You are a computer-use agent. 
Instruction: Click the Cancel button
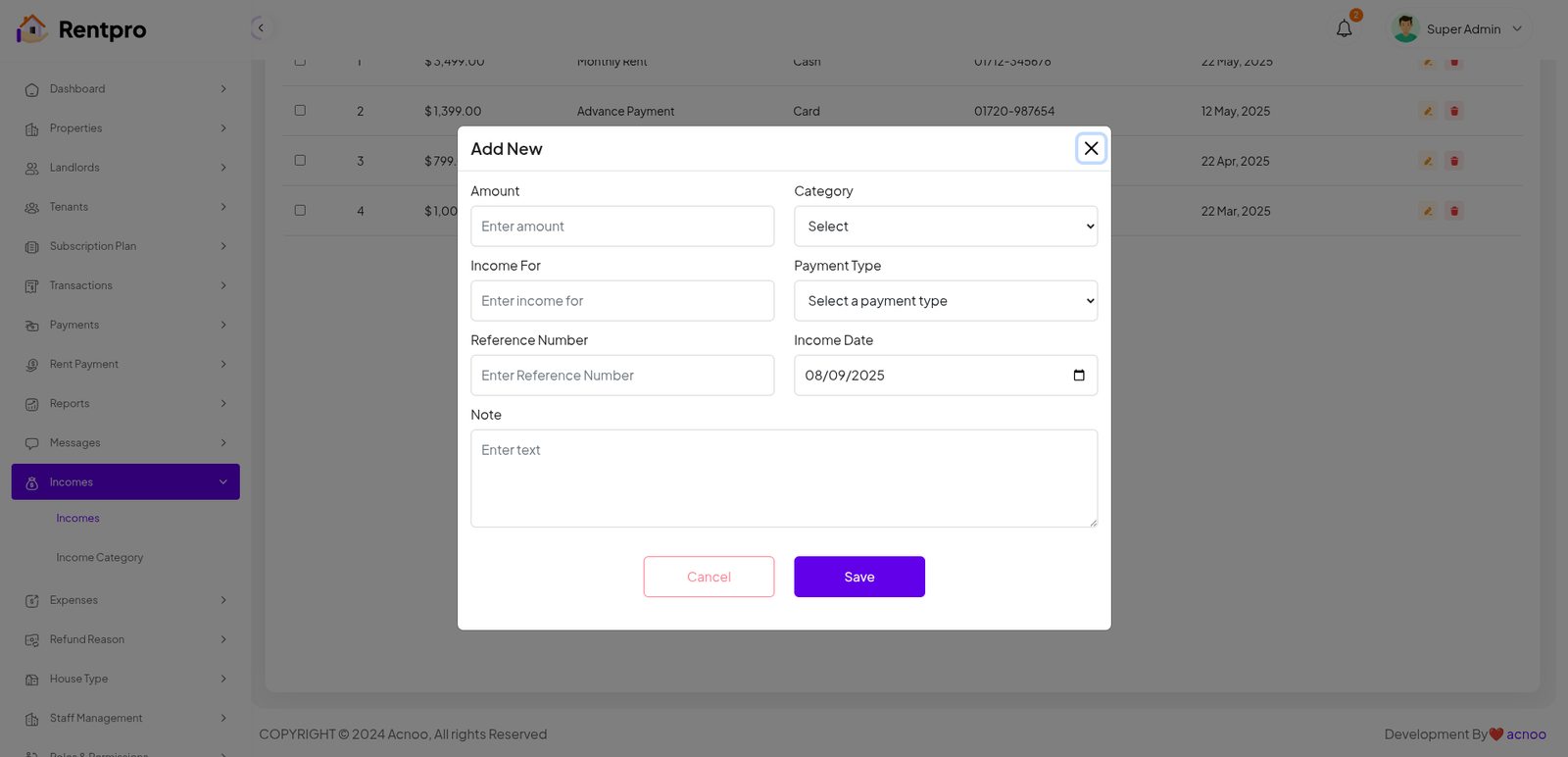tap(709, 577)
